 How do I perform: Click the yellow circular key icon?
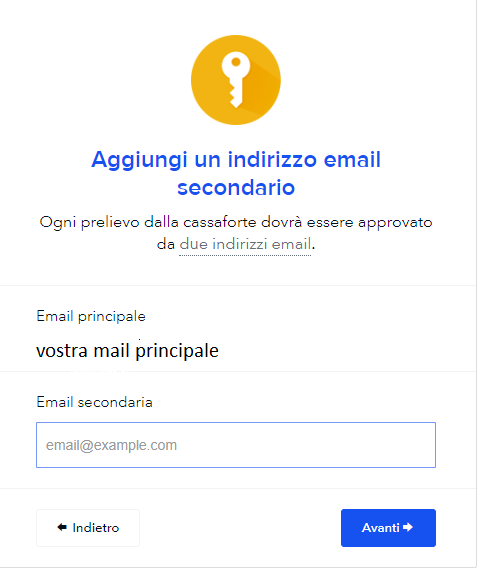[236, 80]
